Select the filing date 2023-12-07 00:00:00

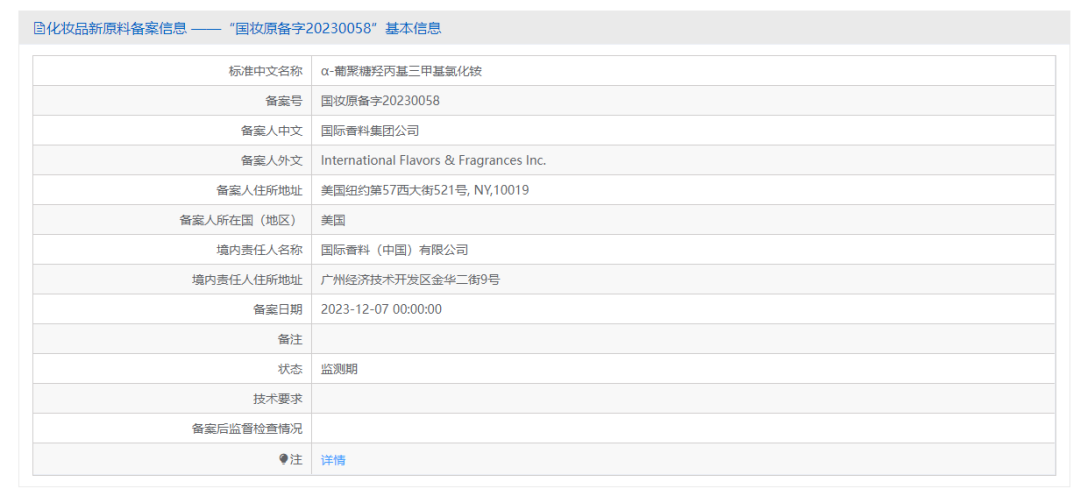[381, 309]
